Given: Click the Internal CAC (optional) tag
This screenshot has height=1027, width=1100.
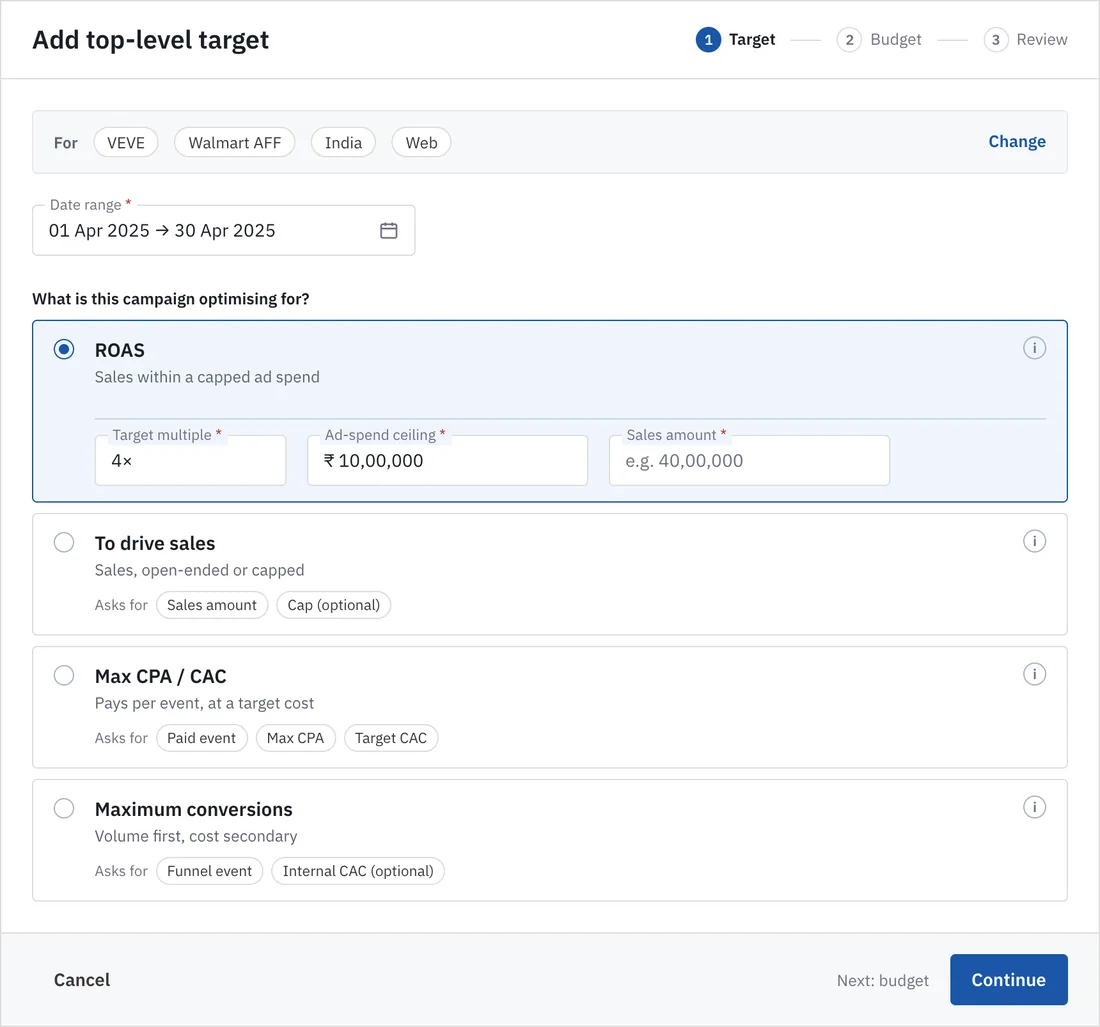Looking at the screenshot, I should tap(358, 871).
